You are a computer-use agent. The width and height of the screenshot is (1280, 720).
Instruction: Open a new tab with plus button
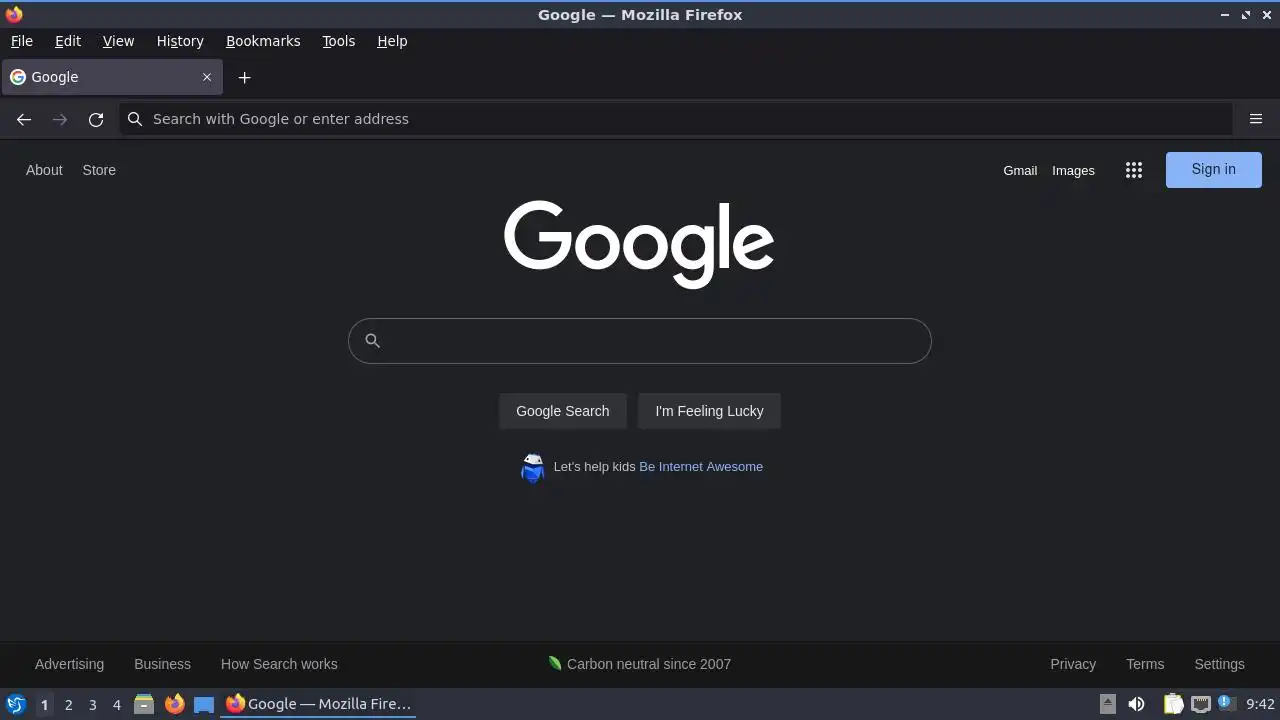(244, 77)
